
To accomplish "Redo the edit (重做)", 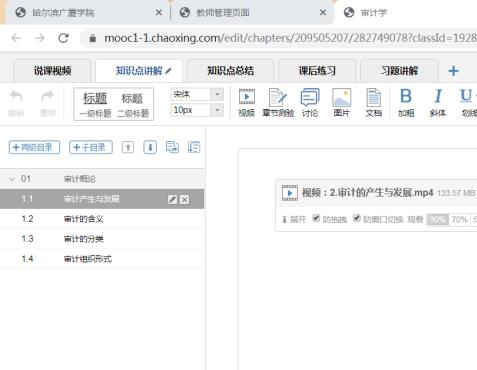I will 47,104.
